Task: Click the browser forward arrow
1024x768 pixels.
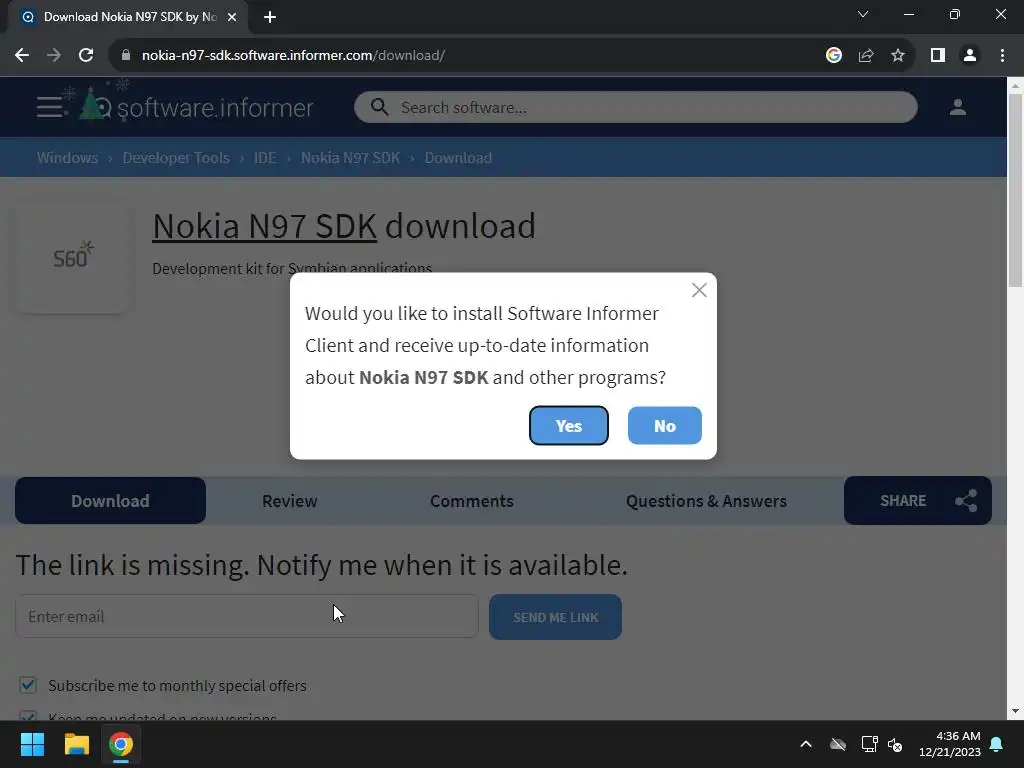Action: [54, 56]
